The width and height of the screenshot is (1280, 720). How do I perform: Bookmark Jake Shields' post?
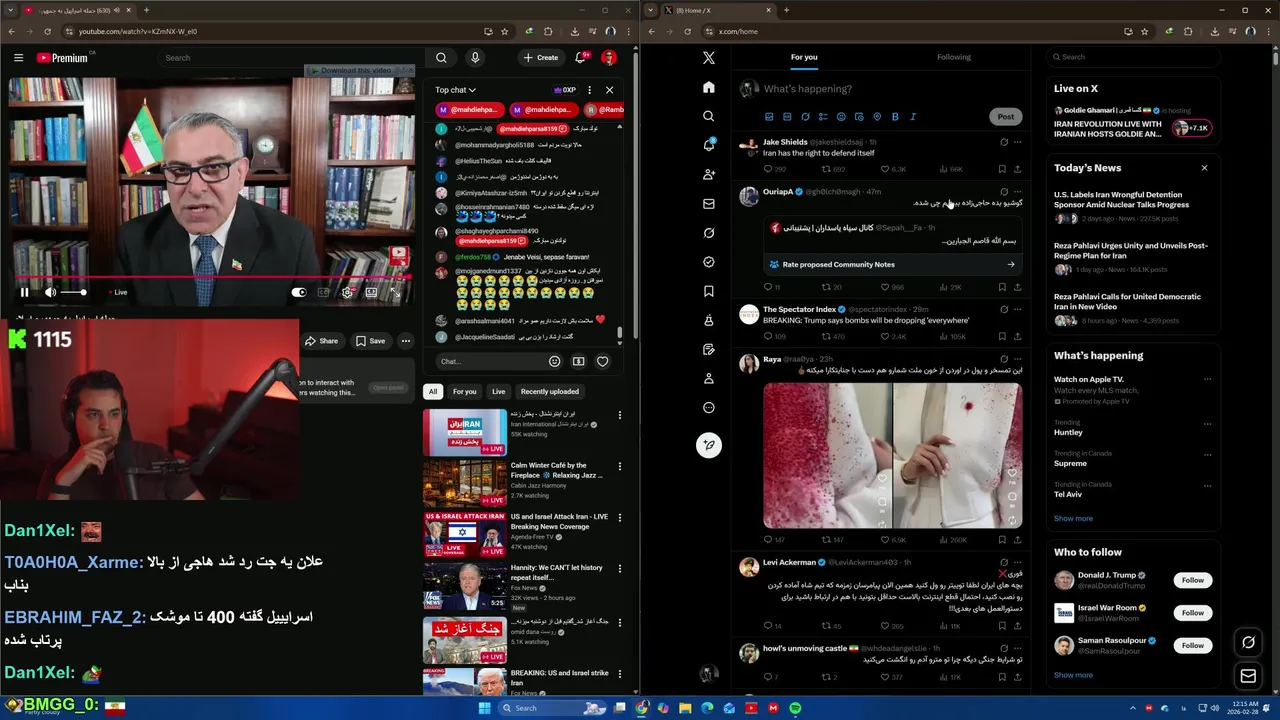pos(1002,169)
